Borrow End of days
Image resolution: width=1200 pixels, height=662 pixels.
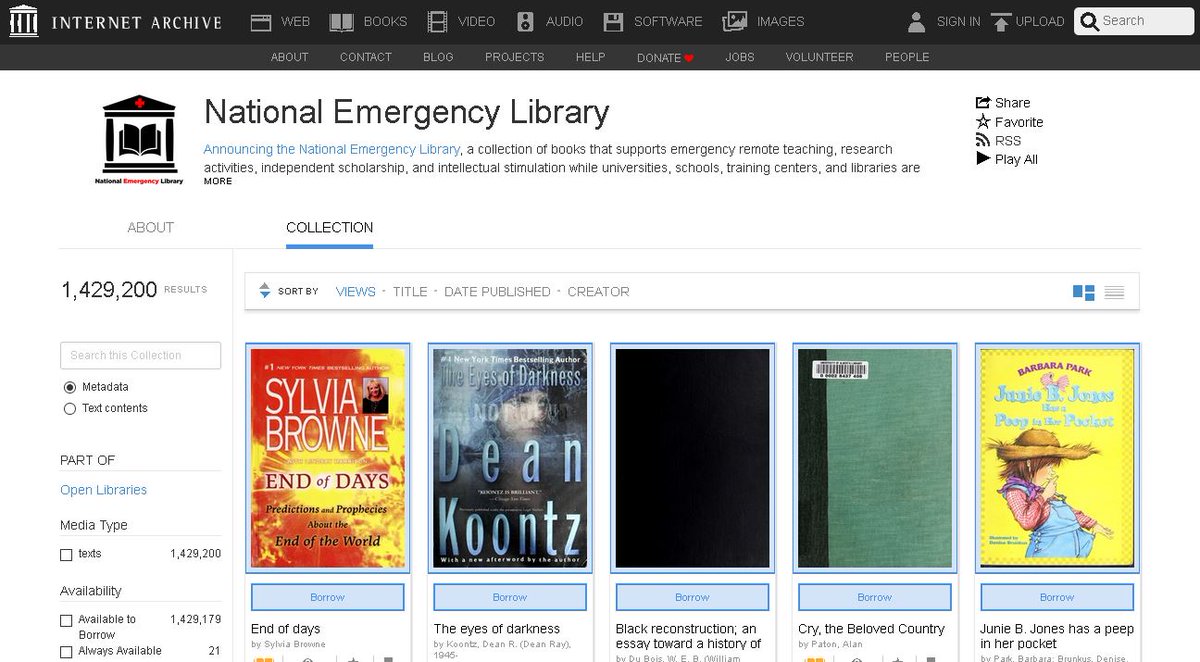click(x=327, y=597)
